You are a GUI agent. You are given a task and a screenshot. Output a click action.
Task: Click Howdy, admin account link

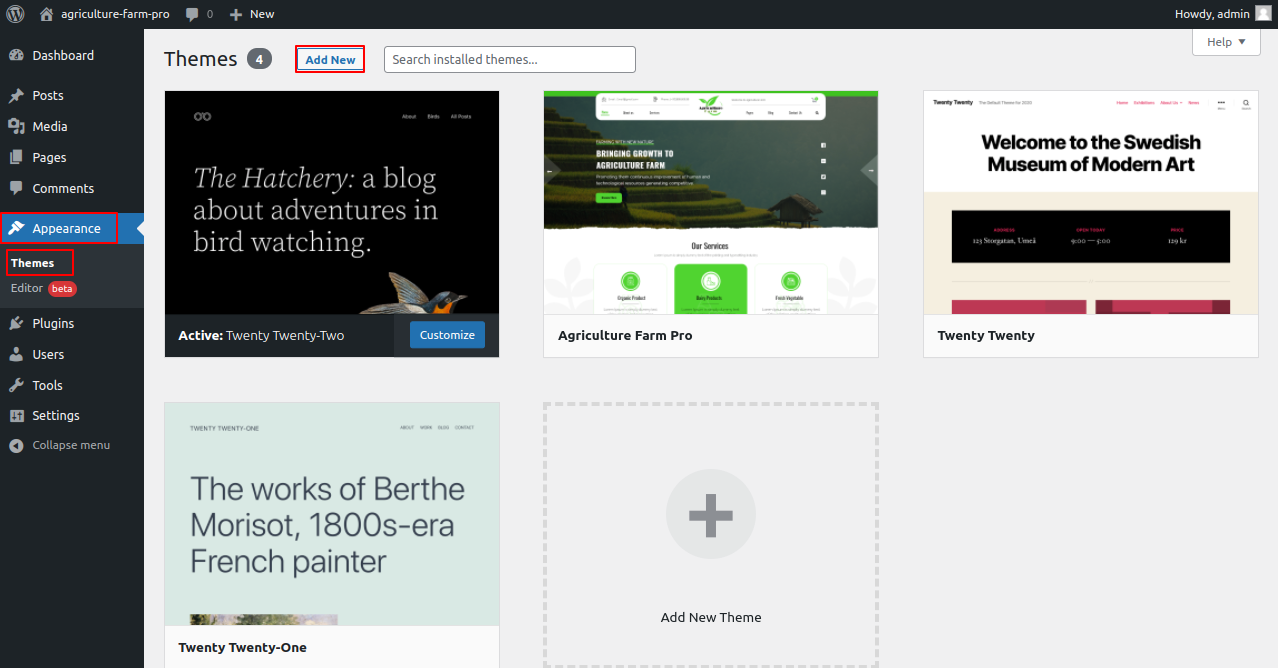(x=1212, y=14)
